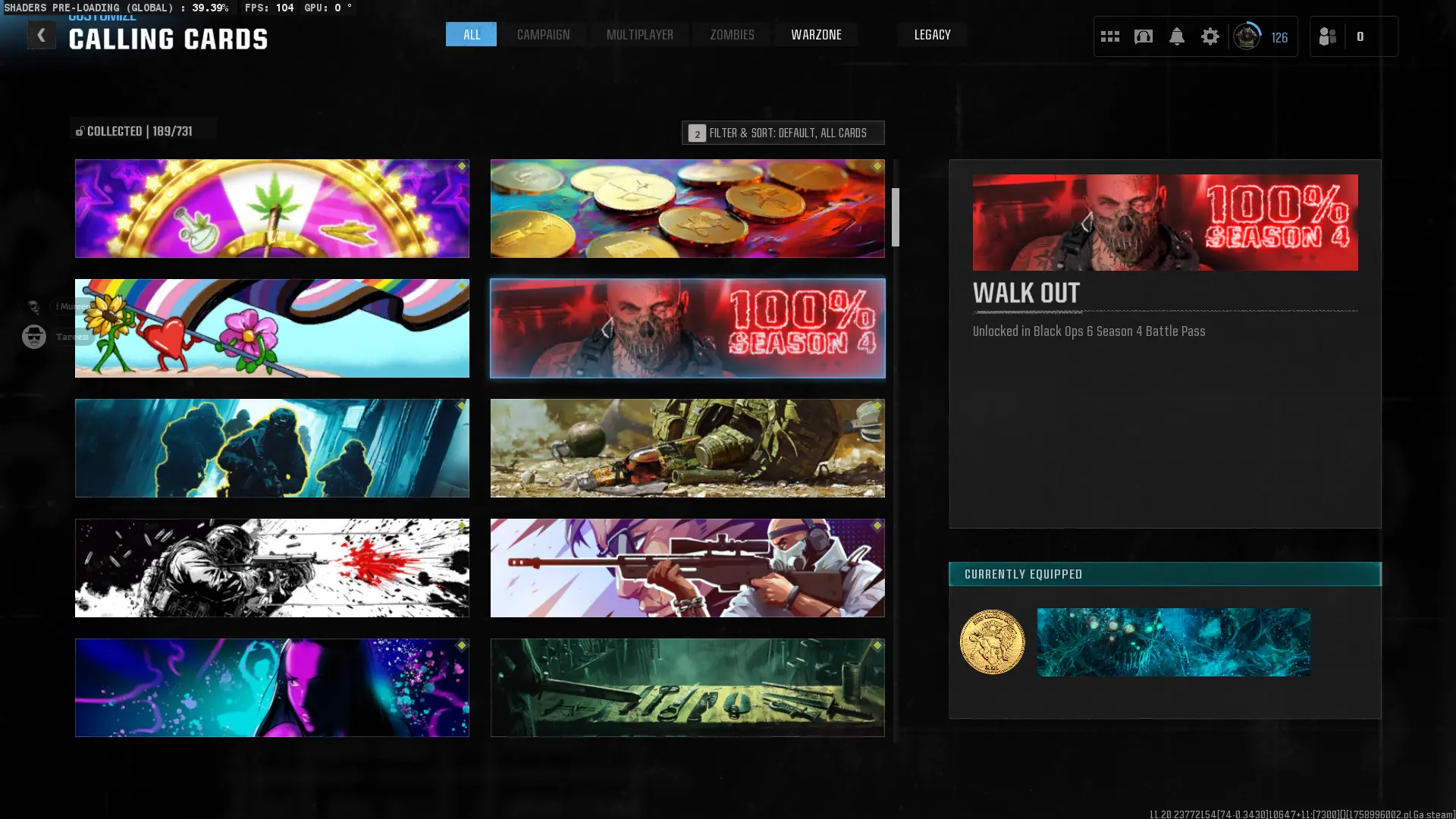Select the black-and-white ink soldier card
Image resolution: width=1456 pixels, height=819 pixels.
tap(272, 568)
